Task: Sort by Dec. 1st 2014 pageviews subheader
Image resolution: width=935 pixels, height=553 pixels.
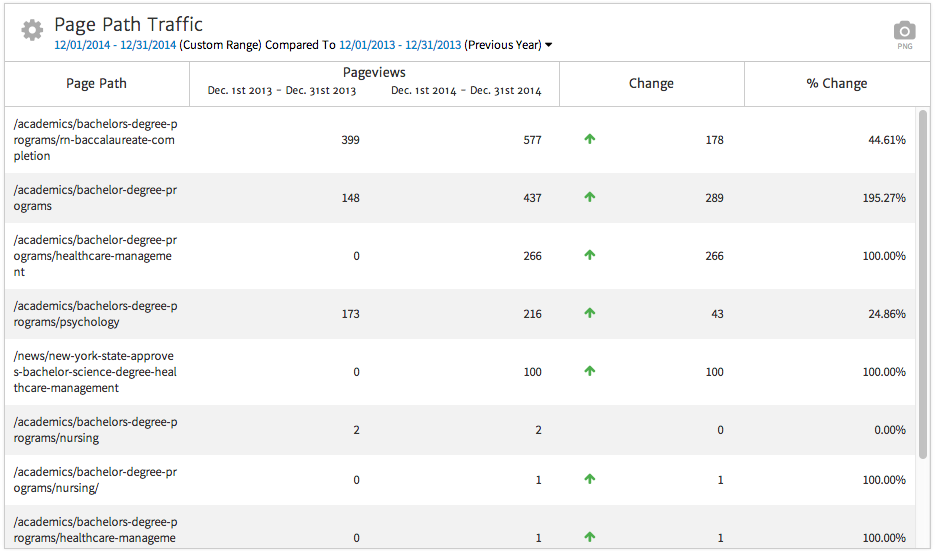Action: coord(466,91)
